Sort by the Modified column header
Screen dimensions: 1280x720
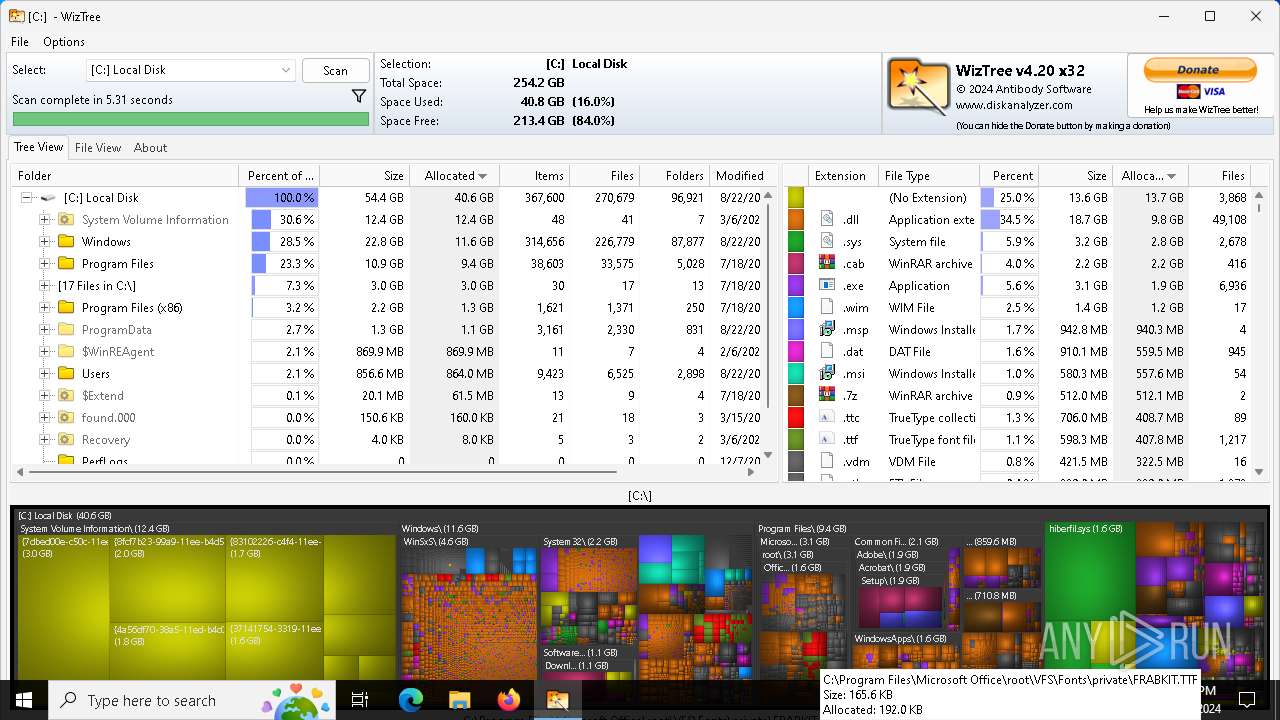tap(738, 175)
